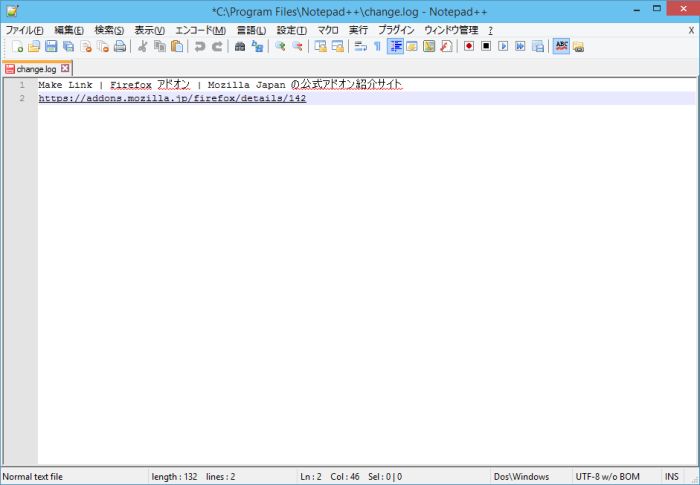Select the change.log tab
This screenshot has width=700, height=485.
click(36, 69)
